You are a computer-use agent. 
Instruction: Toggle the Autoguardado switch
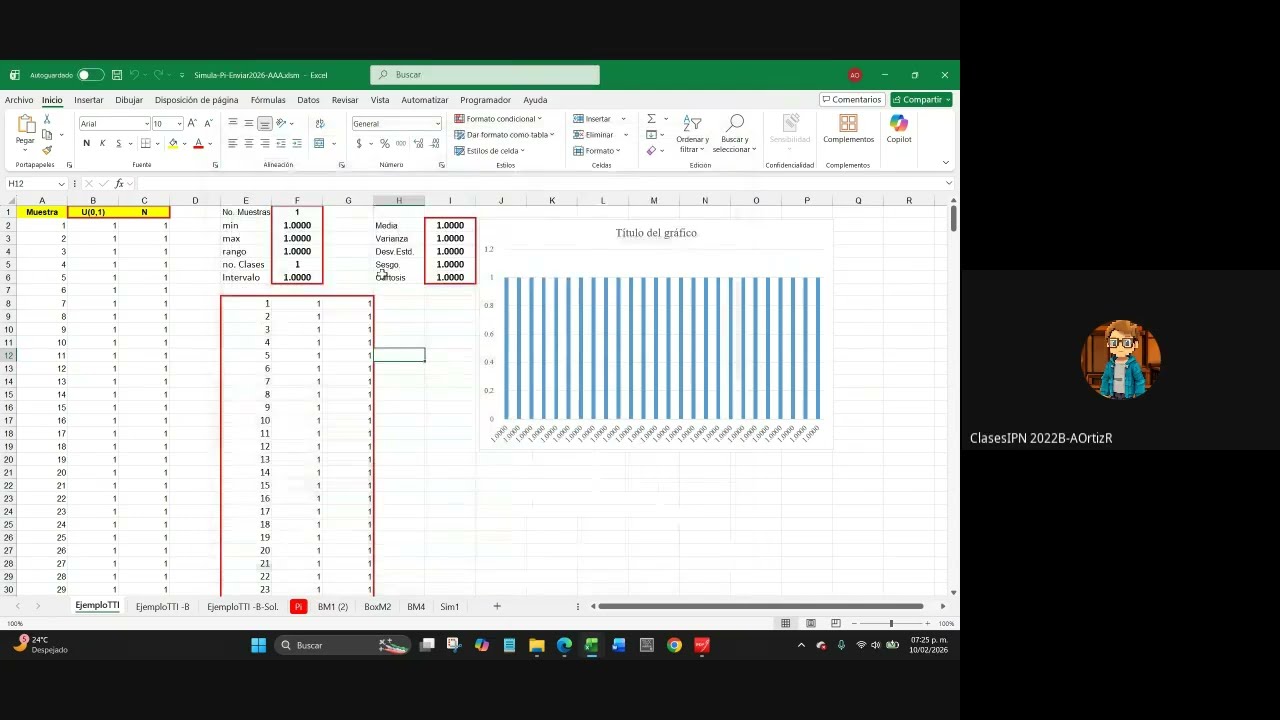pos(90,75)
